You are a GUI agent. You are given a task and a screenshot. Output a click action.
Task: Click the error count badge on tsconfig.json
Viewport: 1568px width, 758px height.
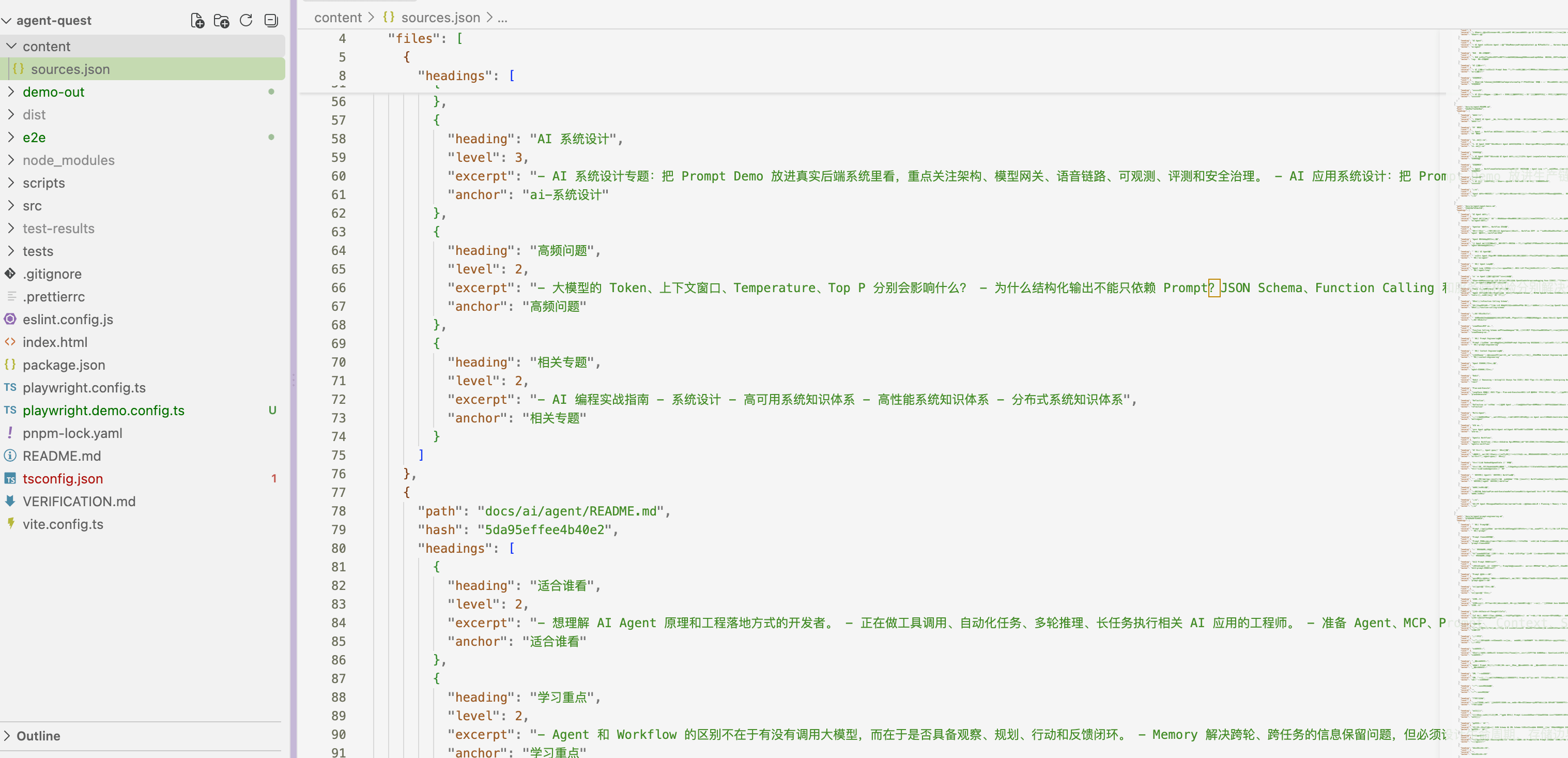click(274, 478)
